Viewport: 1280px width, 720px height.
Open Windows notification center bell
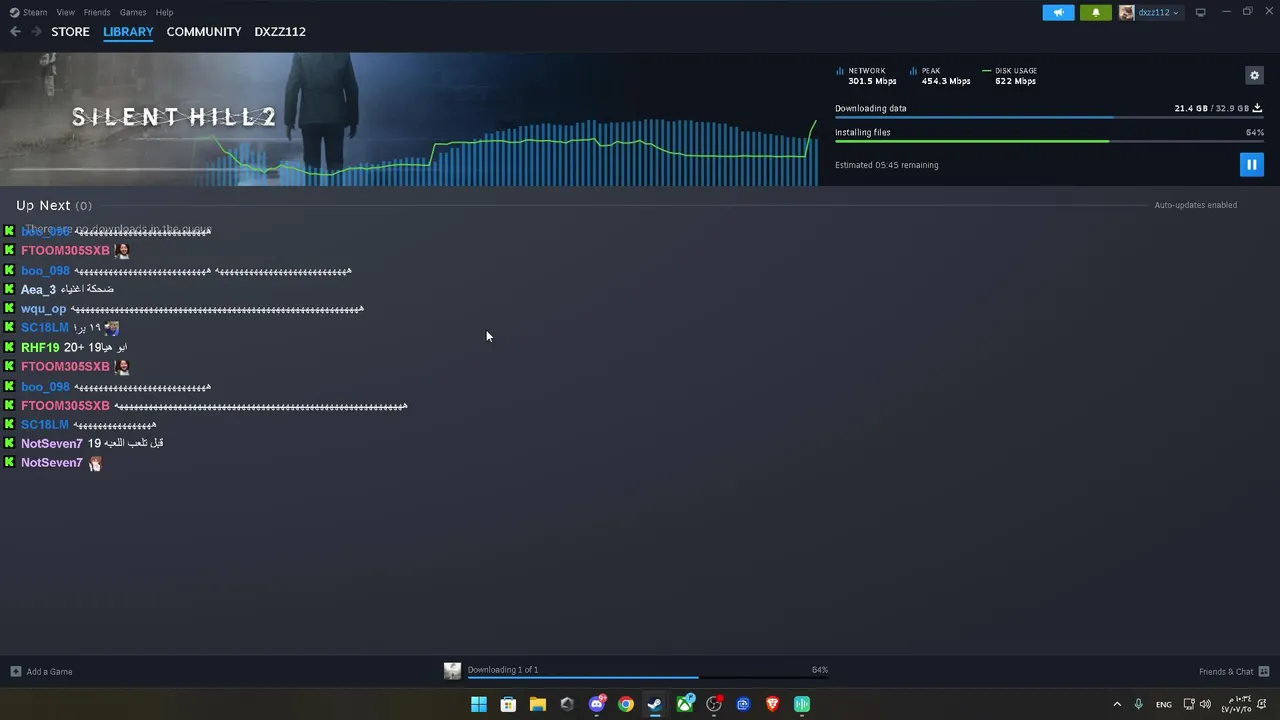[1264, 704]
